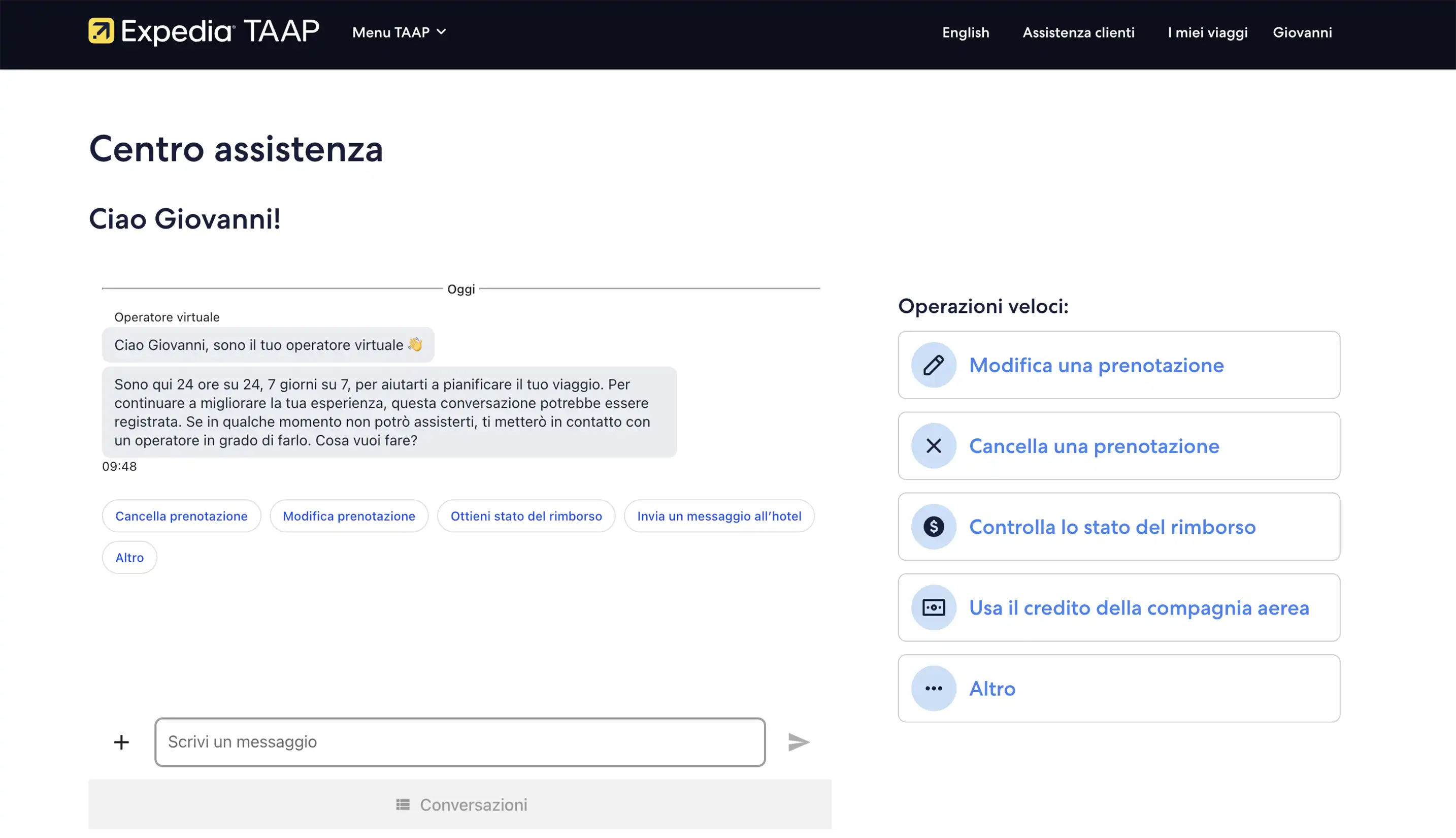Viewport: 1456px width, 838px height.
Task: Tap the Ottieni stato del rimborso chip
Action: pyautogui.click(x=526, y=515)
